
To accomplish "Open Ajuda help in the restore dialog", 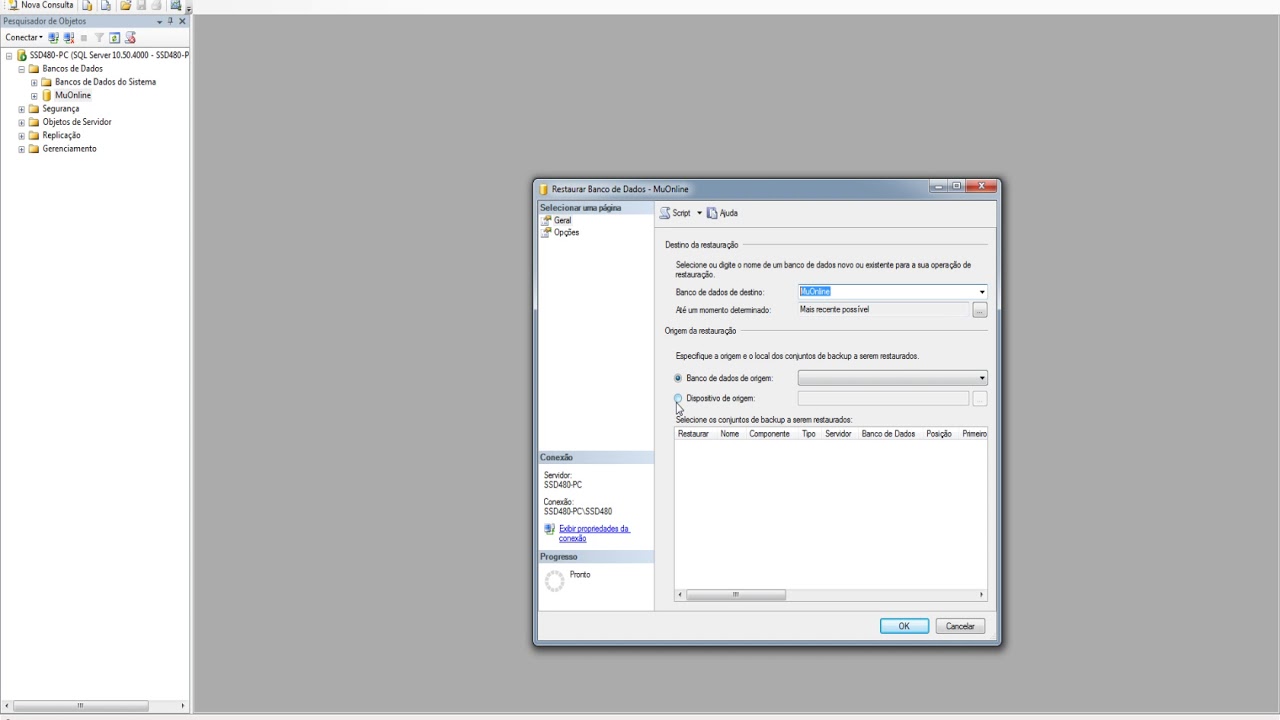I will pos(722,213).
